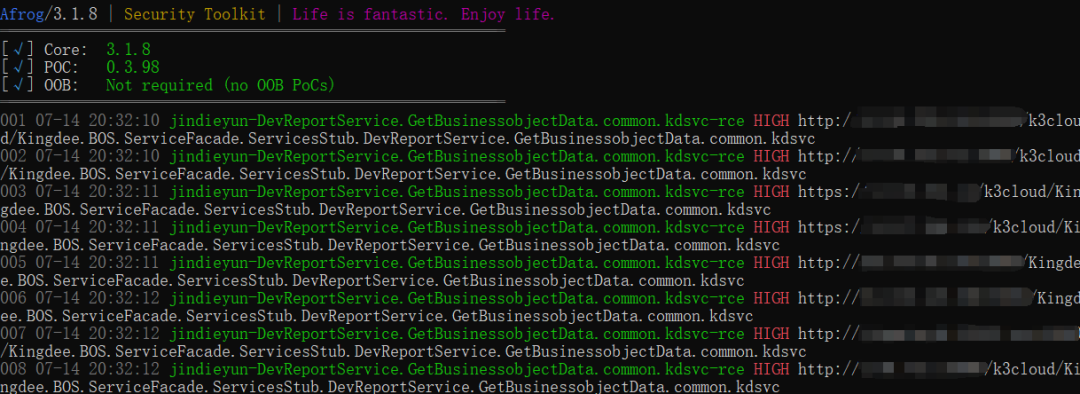Click the wrapped path starting "e.BOS.ServiceFacade"
The image size is (1080, 394).
pos(372,281)
